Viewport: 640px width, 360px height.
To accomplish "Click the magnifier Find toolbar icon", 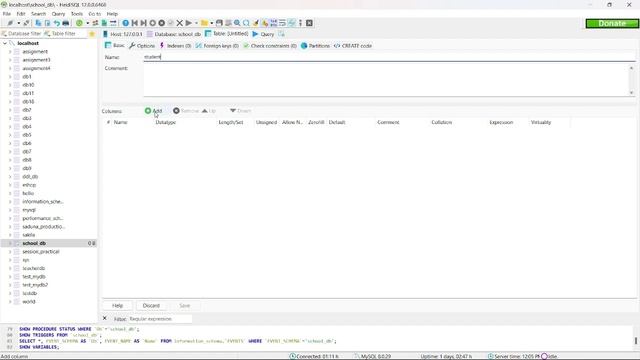I will tap(237, 23).
